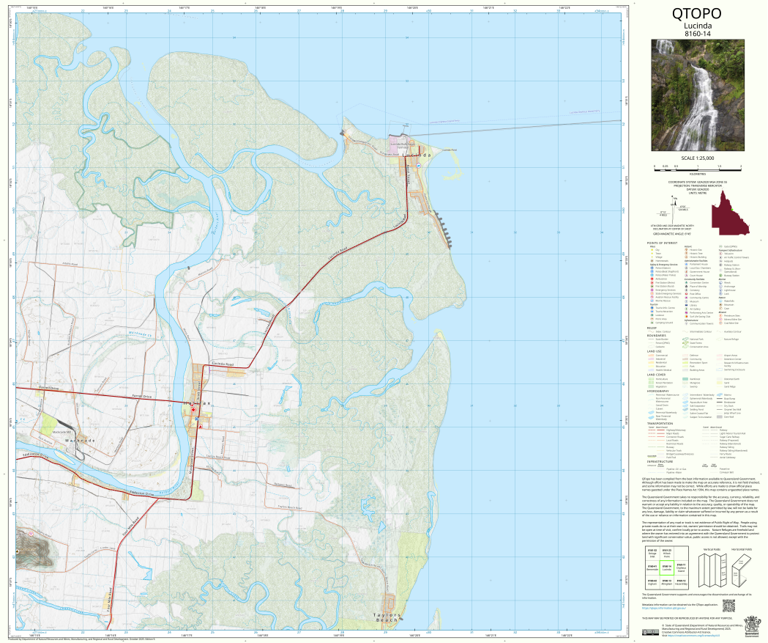Click the horizontal folds diagram
Viewport: 768px width, 643px height.
pos(743,571)
